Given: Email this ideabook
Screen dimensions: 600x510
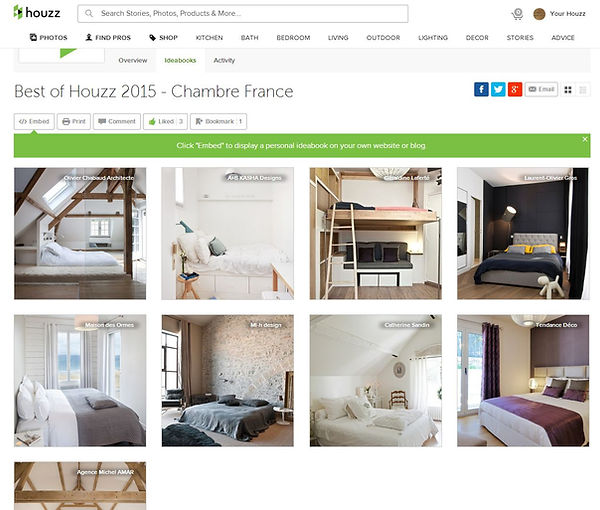Looking at the screenshot, I should click(541, 89).
